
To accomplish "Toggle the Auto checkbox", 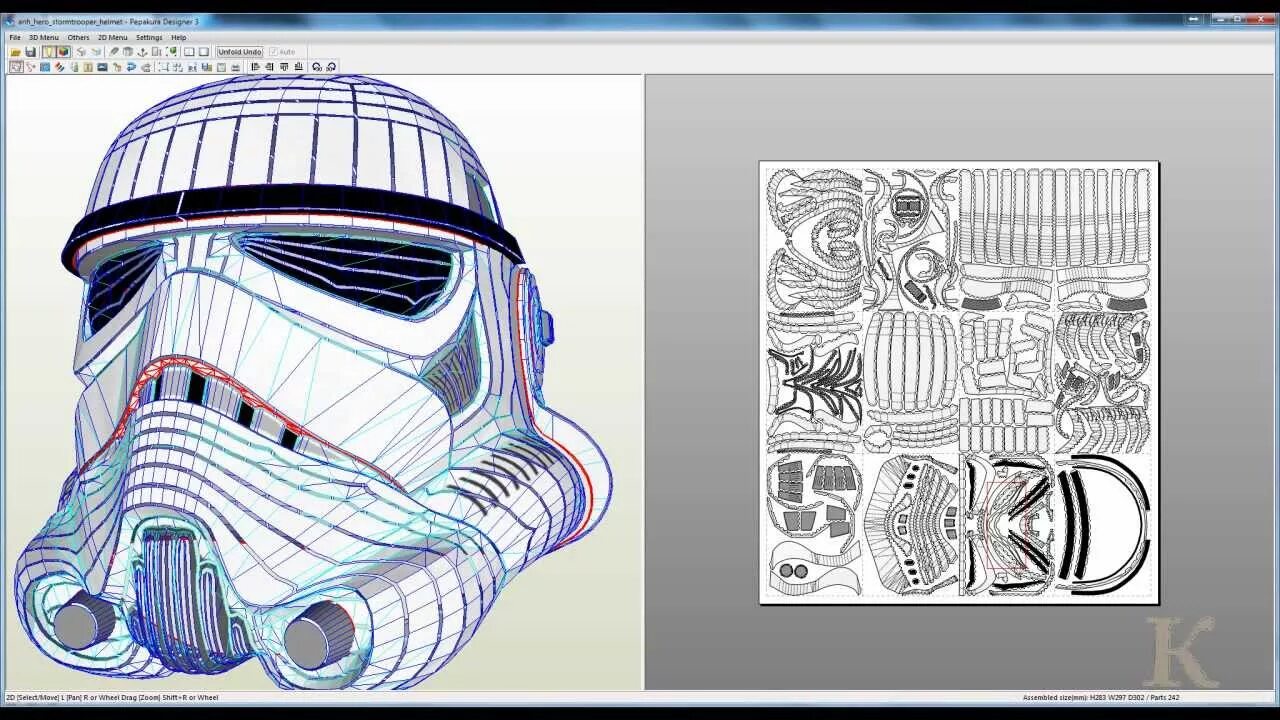I will [x=282, y=52].
